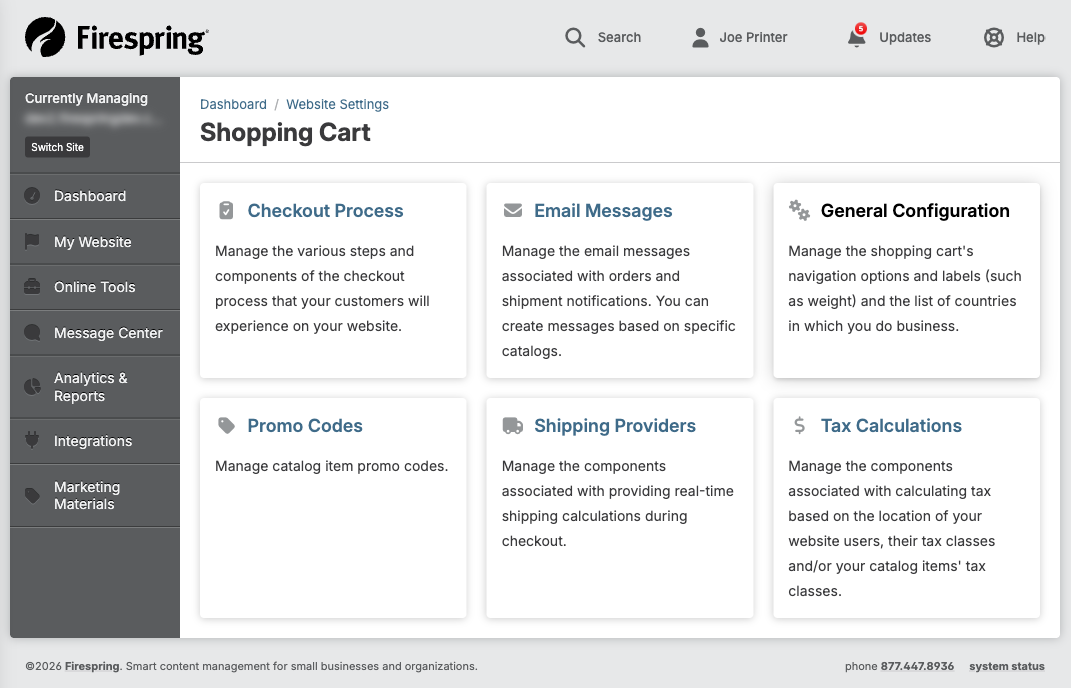This screenshot has height=688, width=1071.
Task: Open My Website in the sidebar
Action: (x=95, y=242)
